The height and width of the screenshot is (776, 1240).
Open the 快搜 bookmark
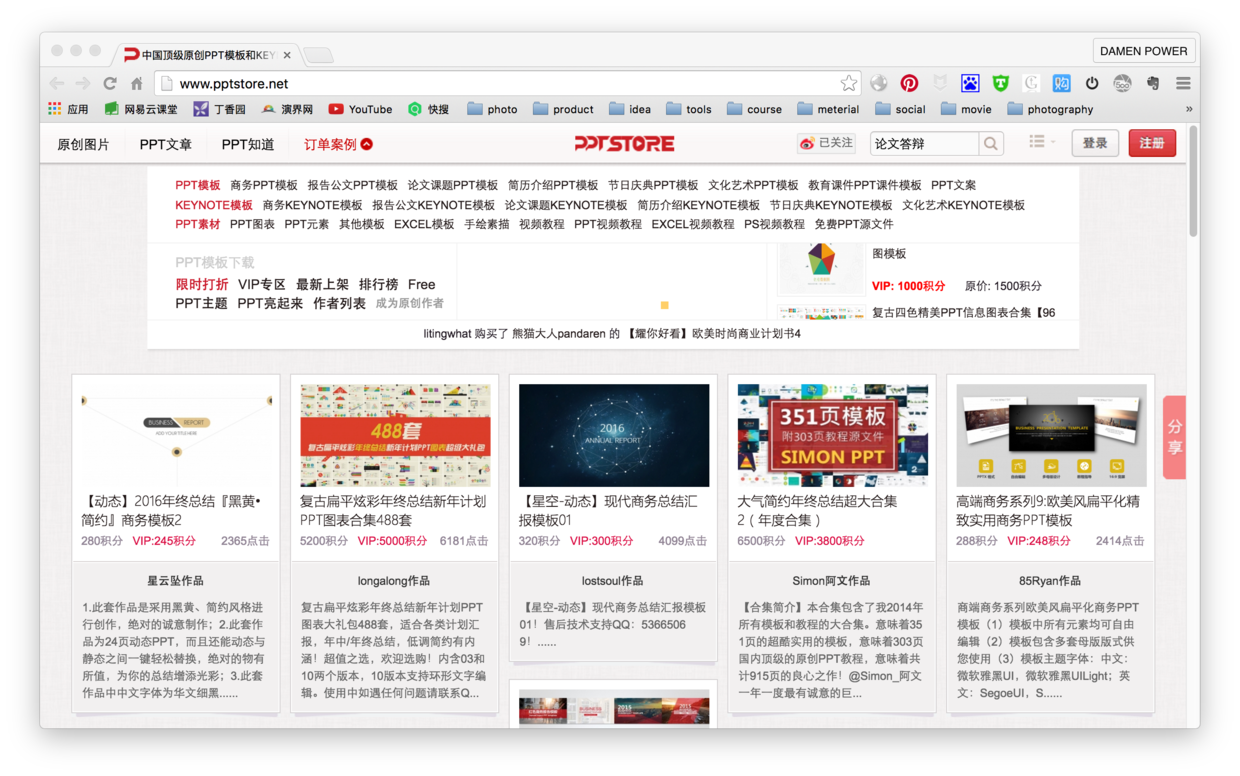coord(428,110)
